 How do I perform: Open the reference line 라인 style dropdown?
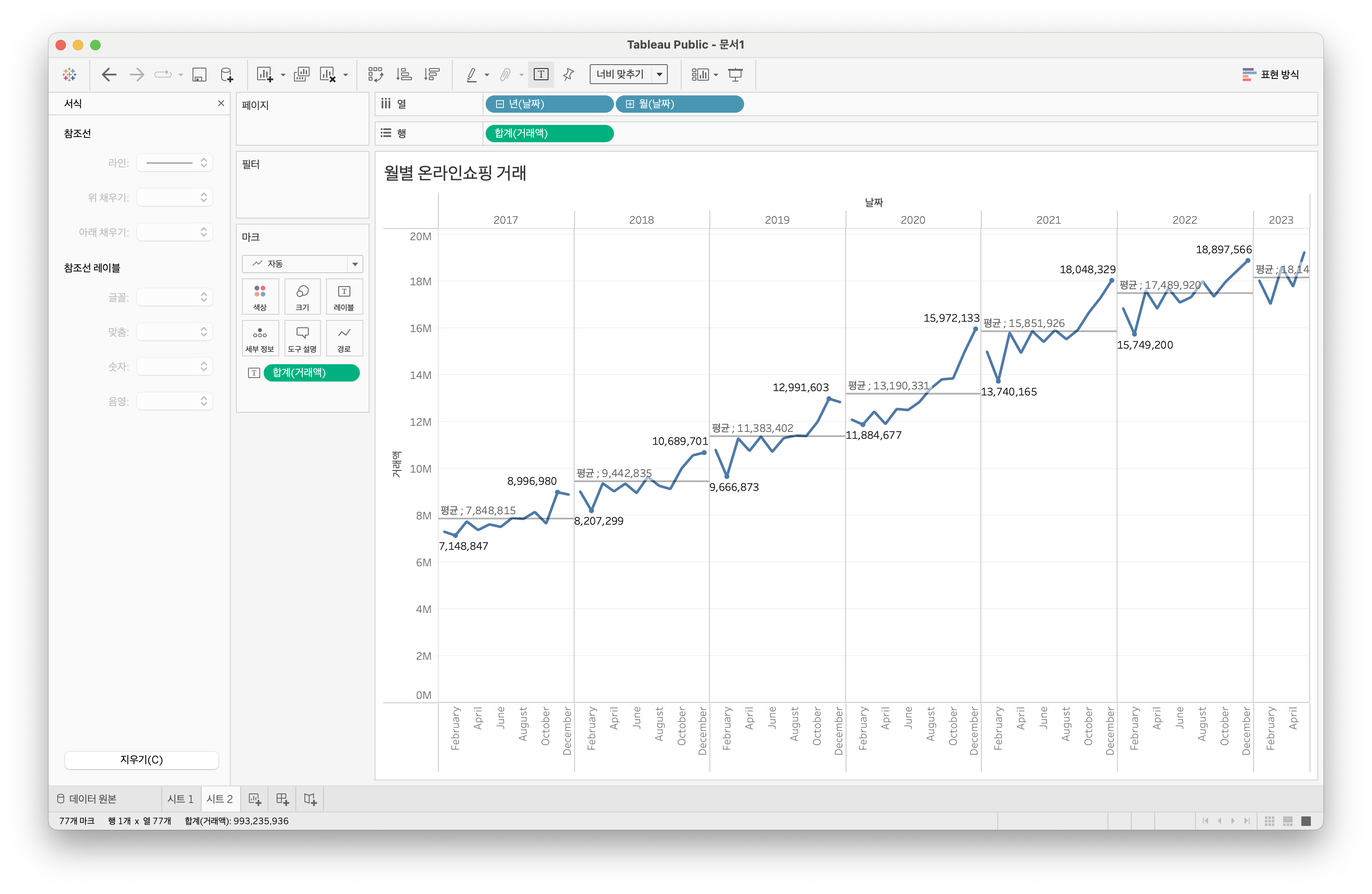tap(175, 163)
